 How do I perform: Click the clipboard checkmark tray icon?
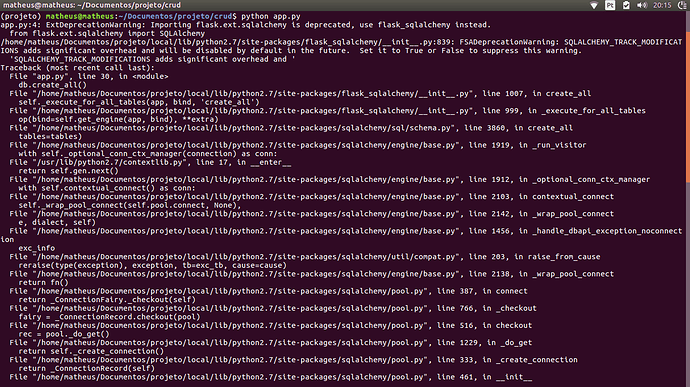click(626, 5)
